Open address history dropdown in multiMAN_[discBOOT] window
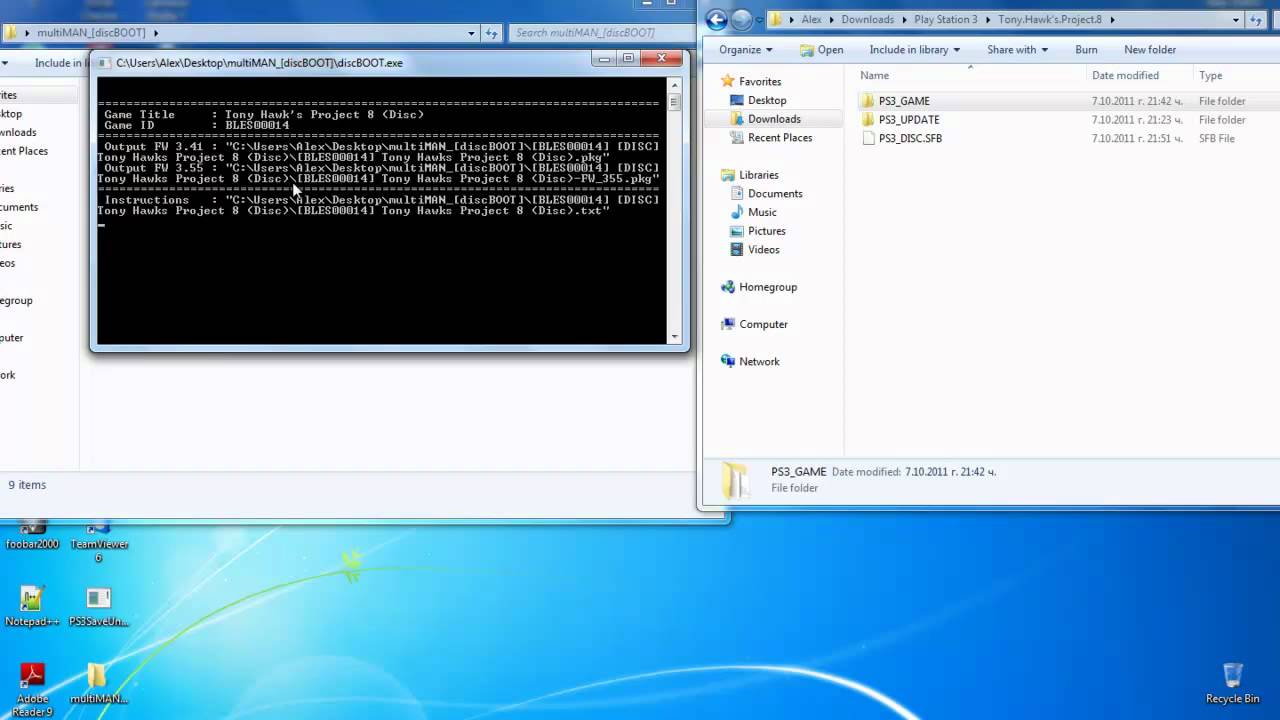The height and width of the screenshot is (720, 1280). [x=471, y=33]
